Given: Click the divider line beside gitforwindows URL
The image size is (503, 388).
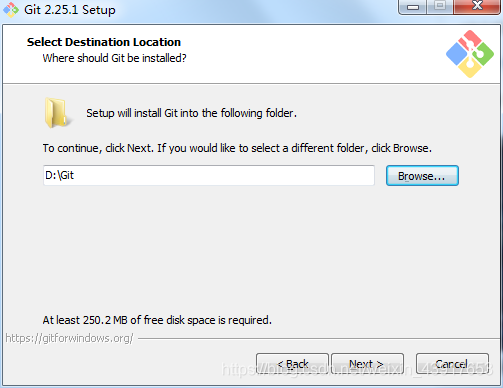Looking at the screenshot, I should (x=318, y=339).
